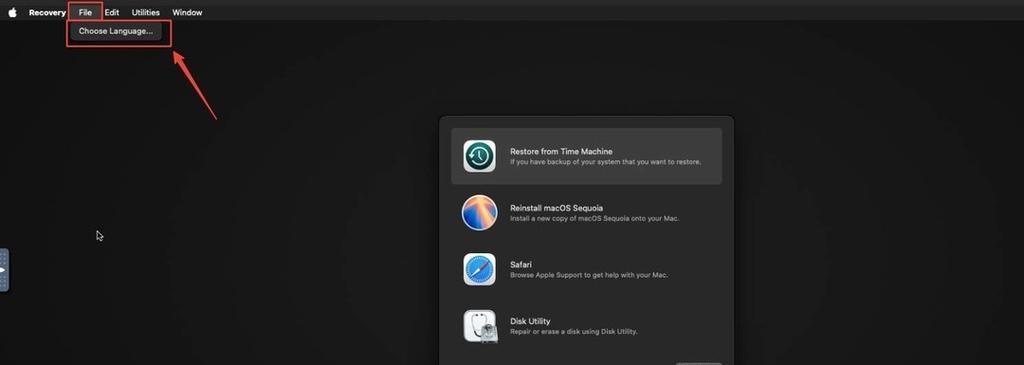Select Reinstall macOS Sequoia title
This screenshot has height=365, width=1024.
556,208
